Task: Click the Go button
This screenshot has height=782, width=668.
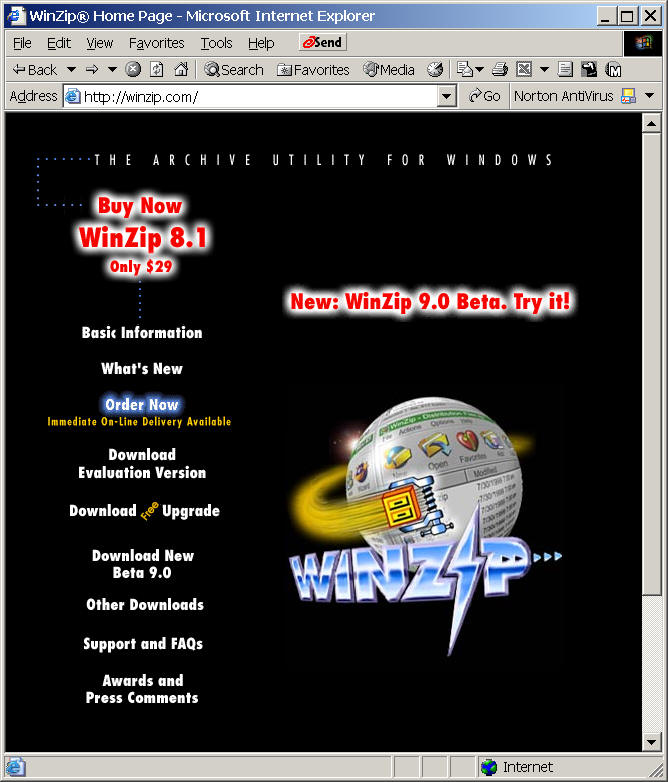Action: (485, 96)
